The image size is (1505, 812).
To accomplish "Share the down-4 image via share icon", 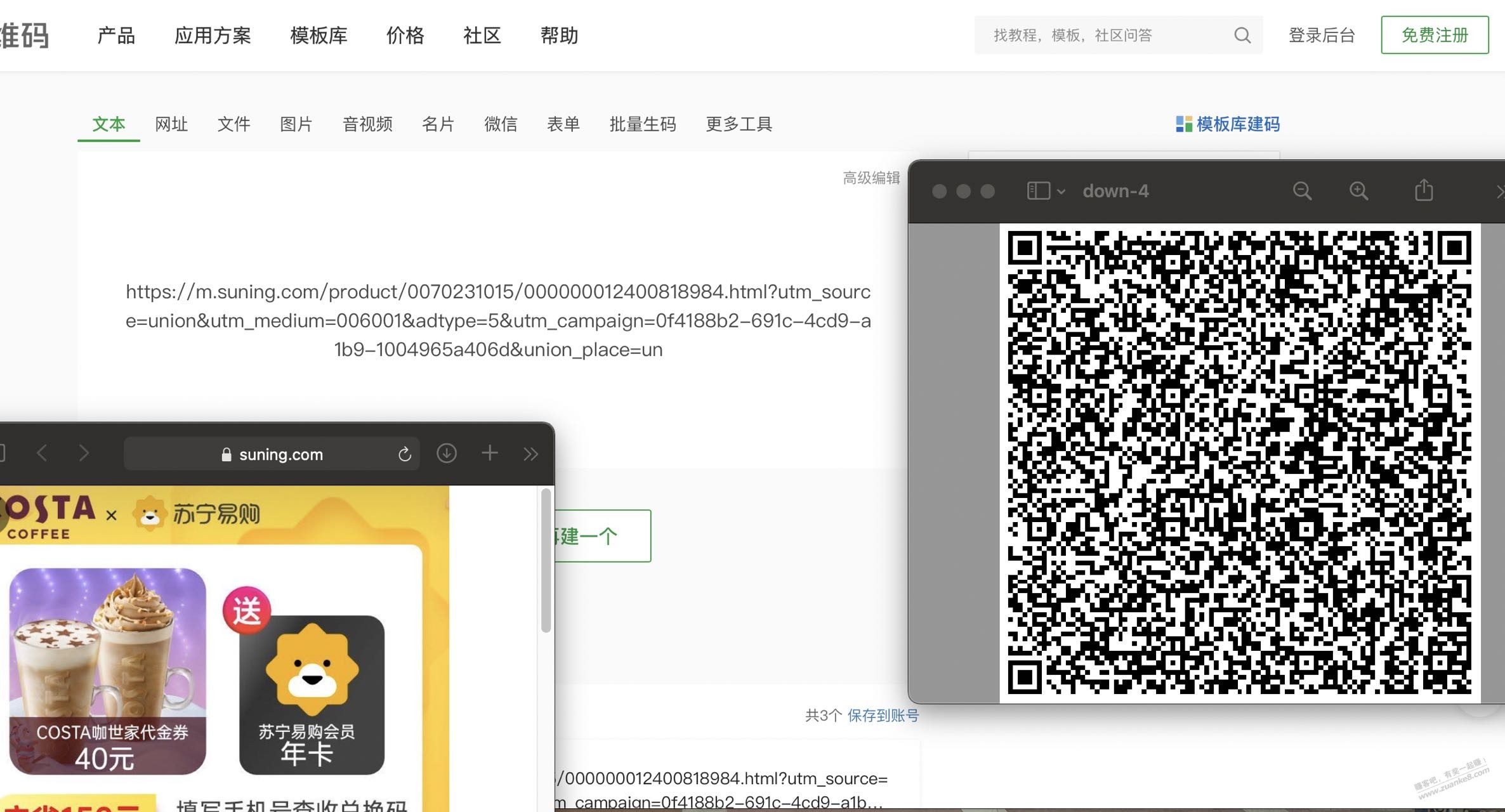I will point(1424,190).
